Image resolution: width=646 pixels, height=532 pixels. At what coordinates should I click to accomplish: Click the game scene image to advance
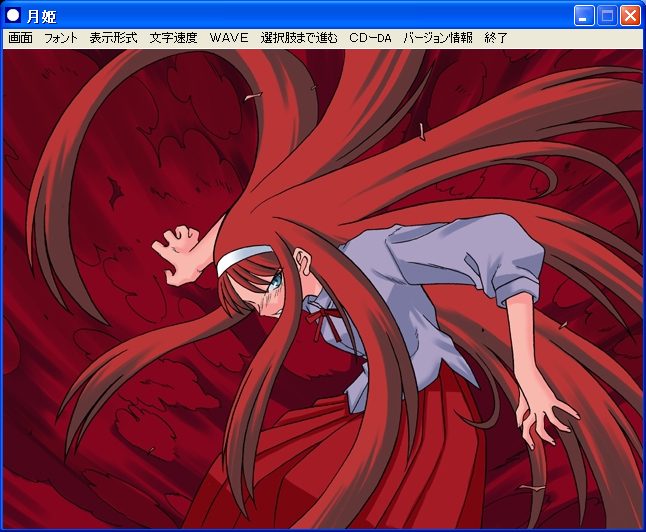323,288
